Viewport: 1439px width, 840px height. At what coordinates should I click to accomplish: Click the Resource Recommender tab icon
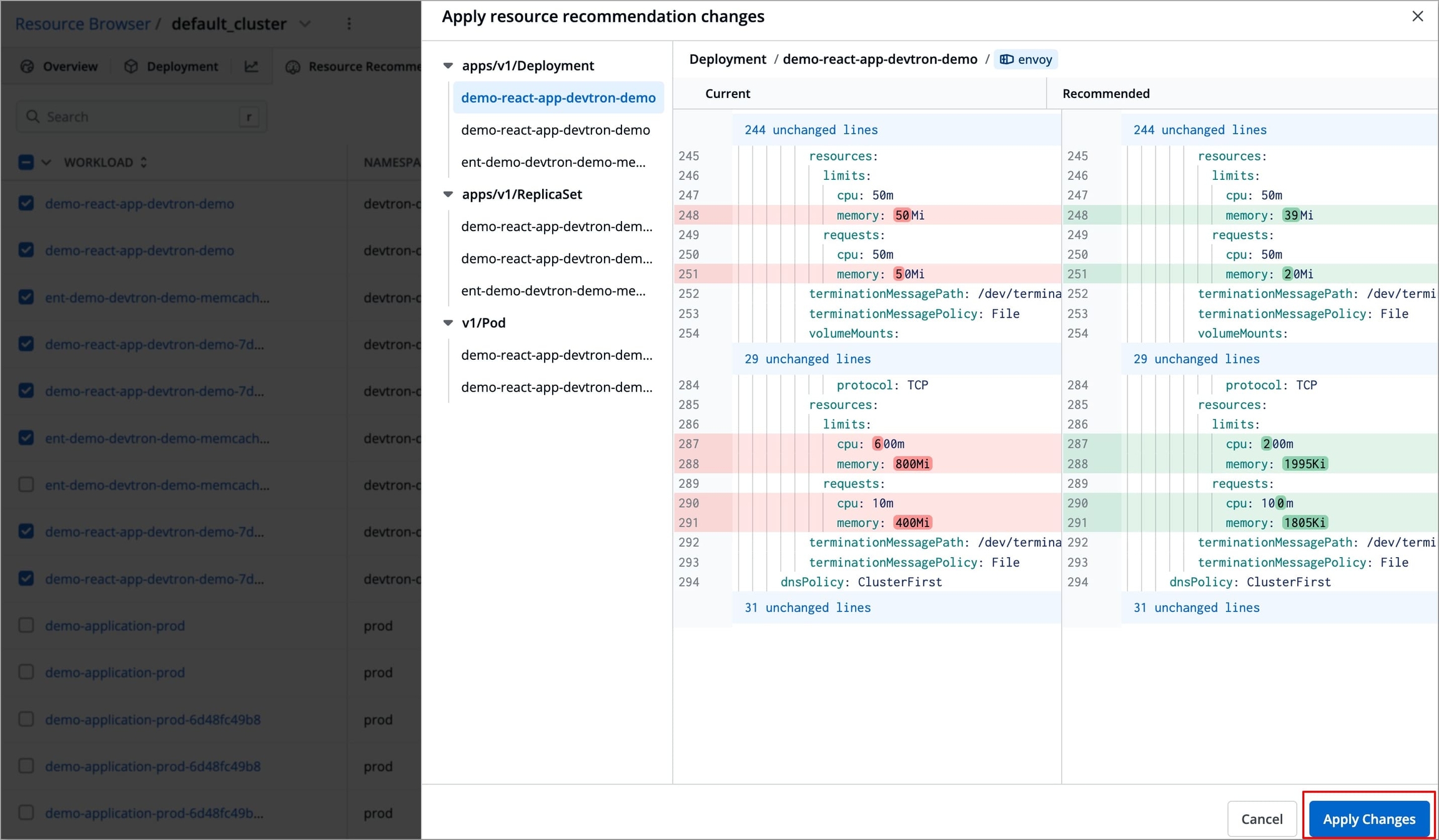click(x=293, y=66)
